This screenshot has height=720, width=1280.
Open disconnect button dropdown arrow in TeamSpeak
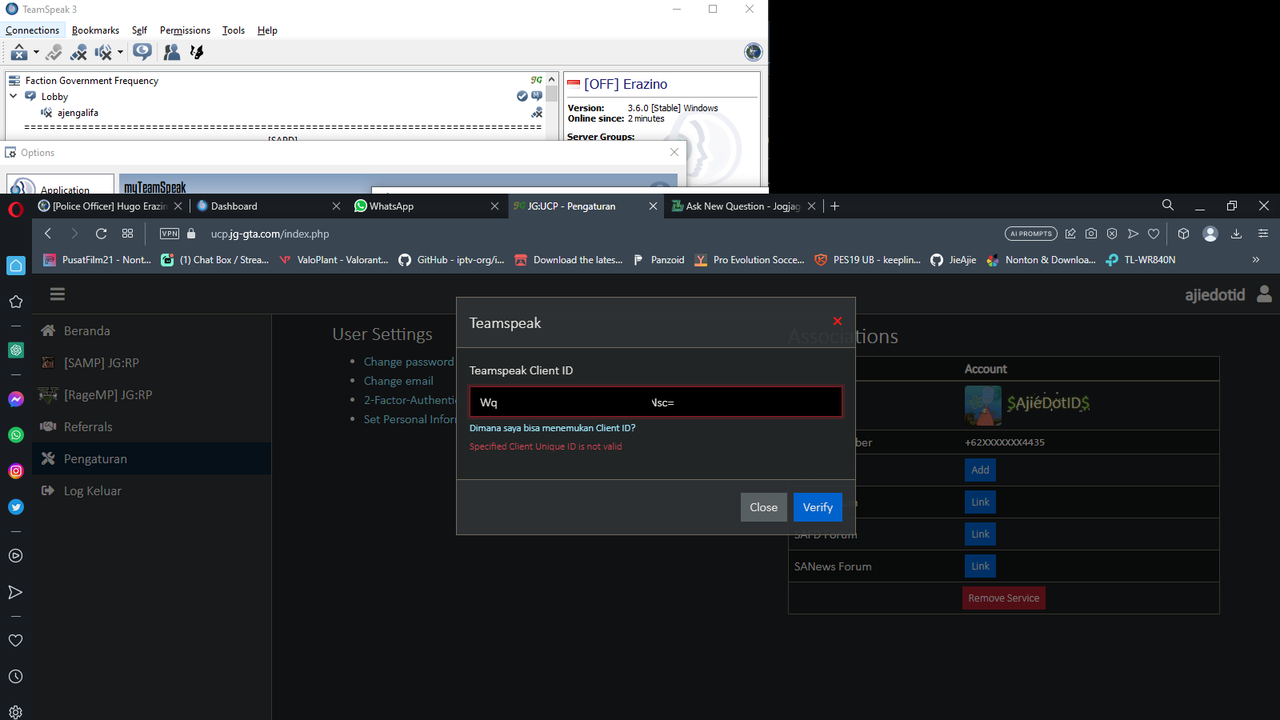pyautogui.click(x=36, y=52)
